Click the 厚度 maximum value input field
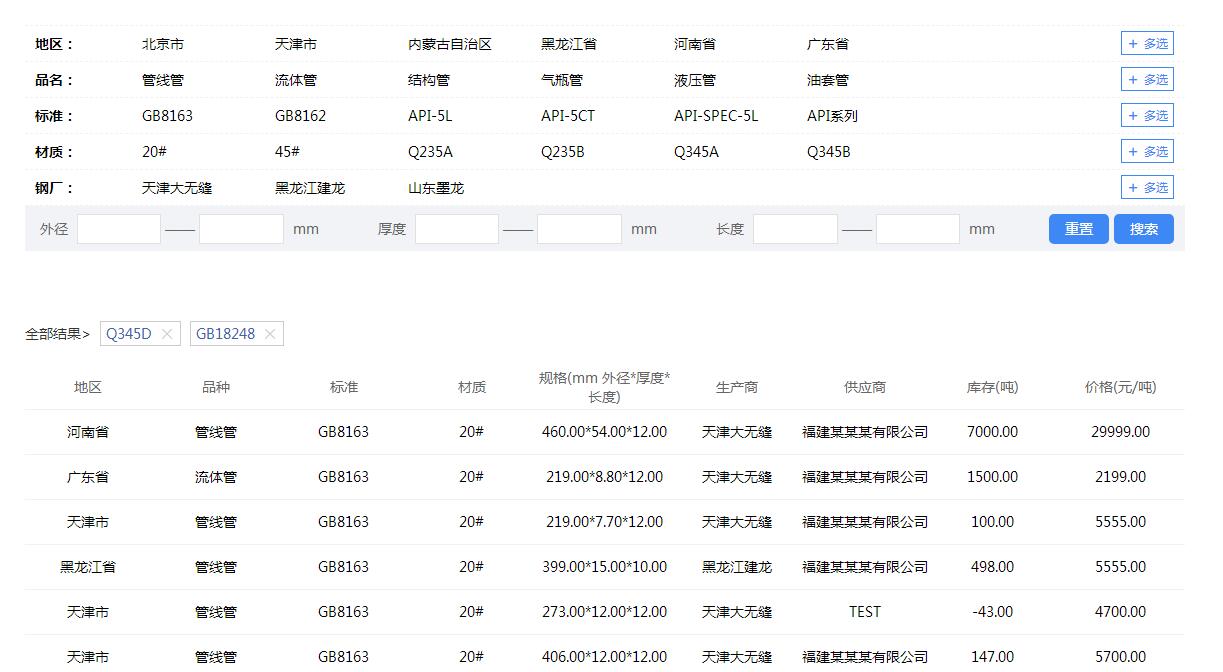The width and height of the screenshot is (1223, 672). click(579, 228)
